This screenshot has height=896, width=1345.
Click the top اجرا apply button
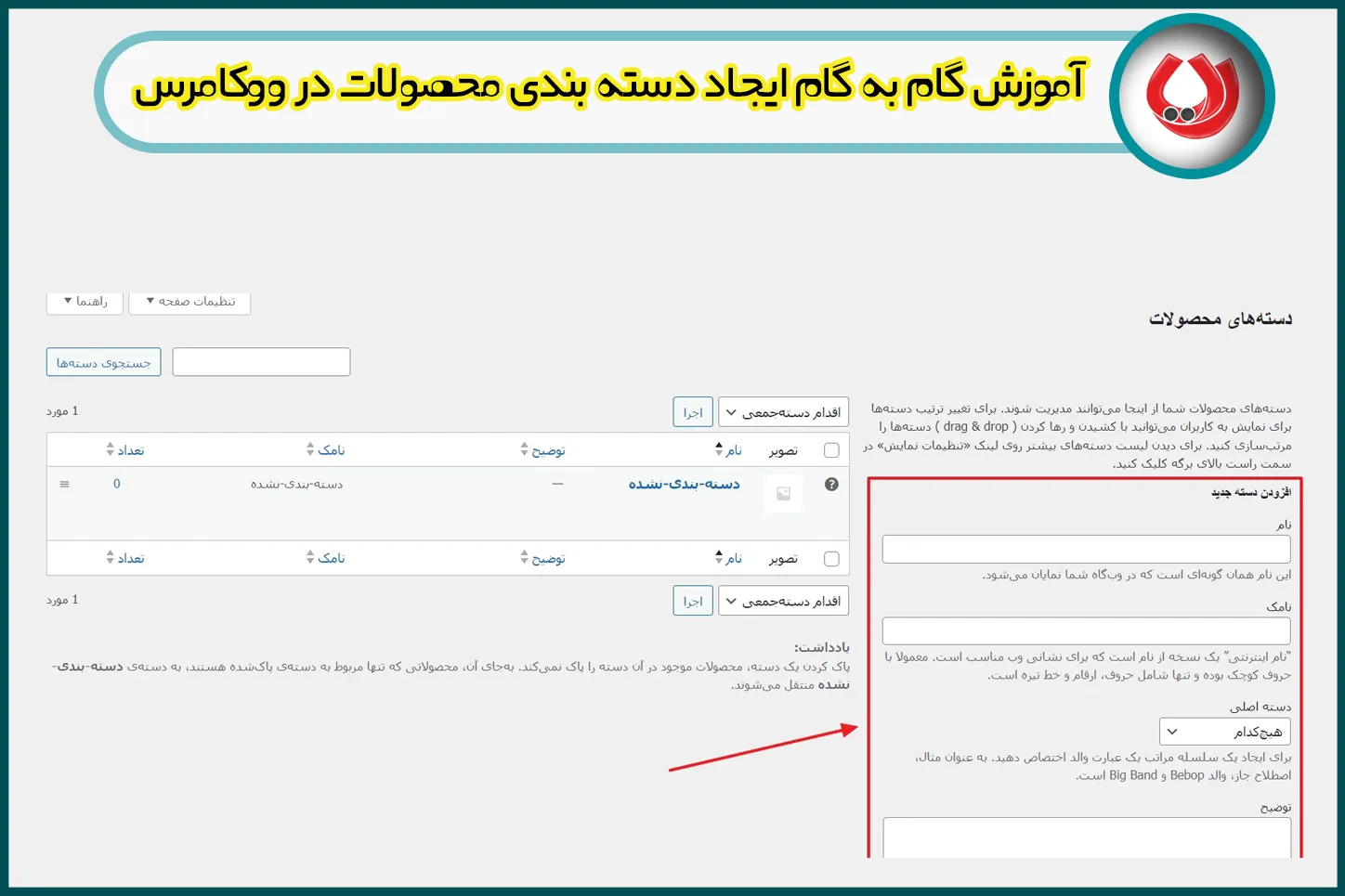[693, 412]
